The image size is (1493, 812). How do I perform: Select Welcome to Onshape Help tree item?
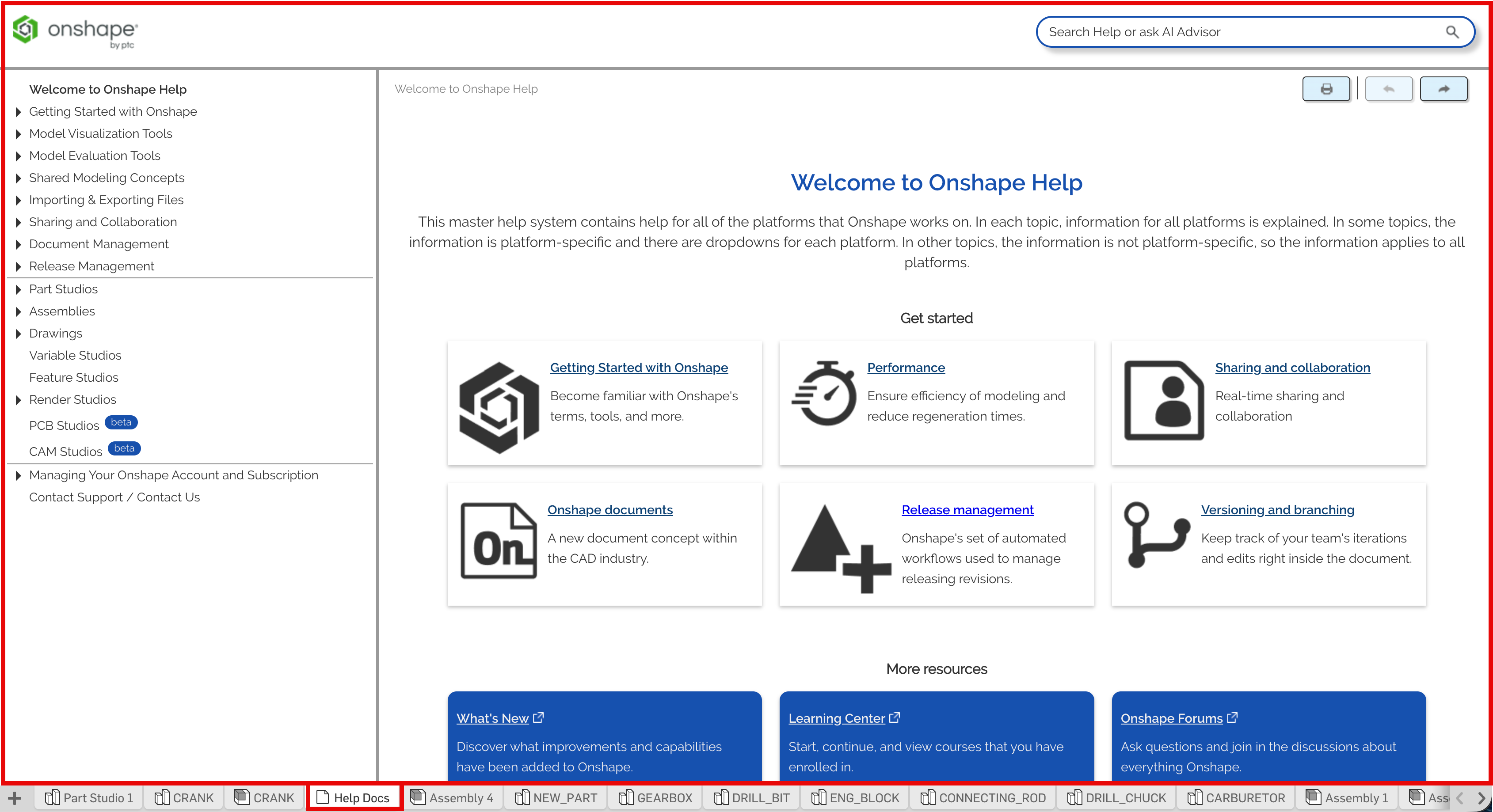tap(108, 90)
